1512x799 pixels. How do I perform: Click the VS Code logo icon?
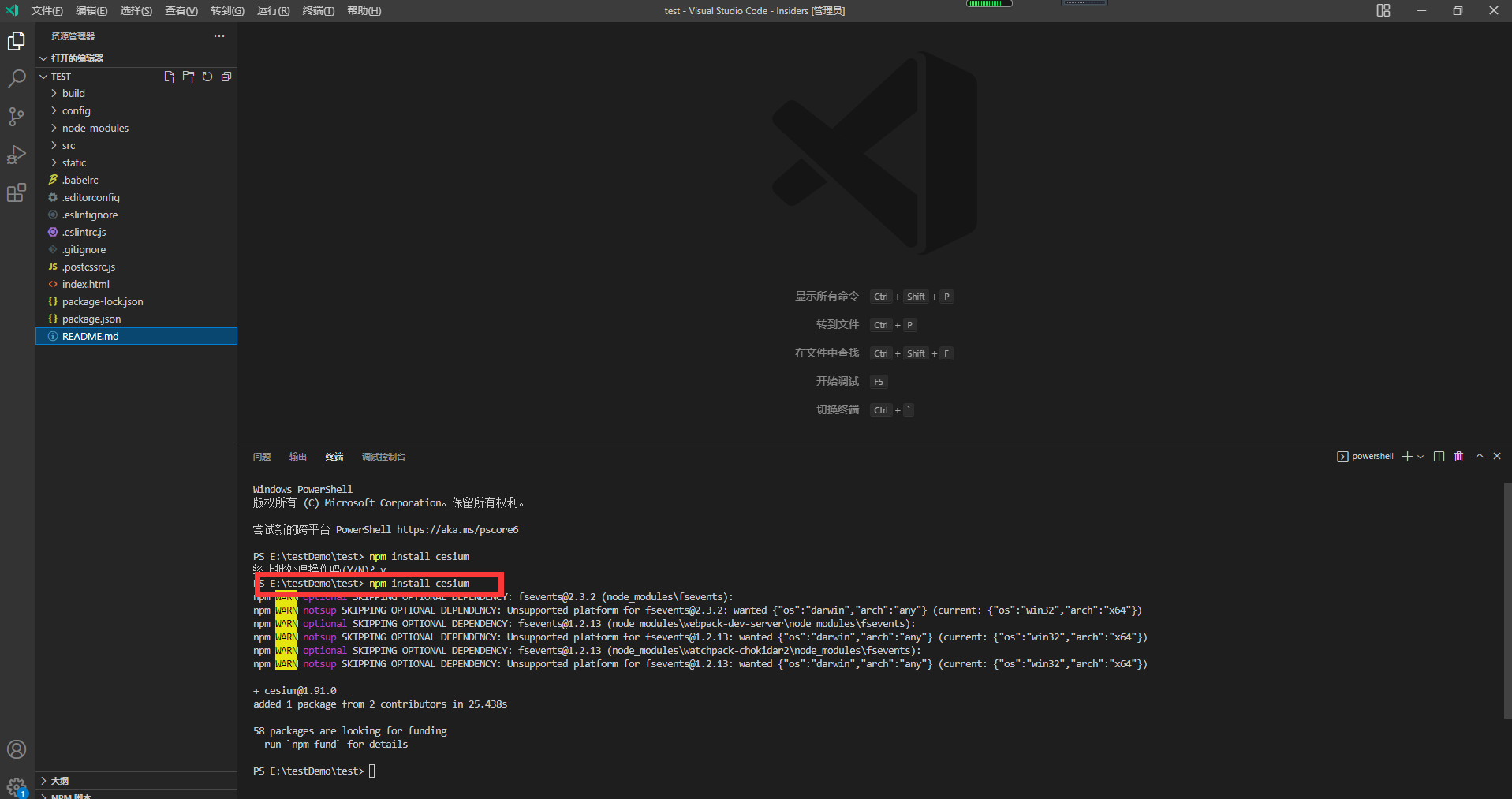pyautogui.click(x=12, y=10)
